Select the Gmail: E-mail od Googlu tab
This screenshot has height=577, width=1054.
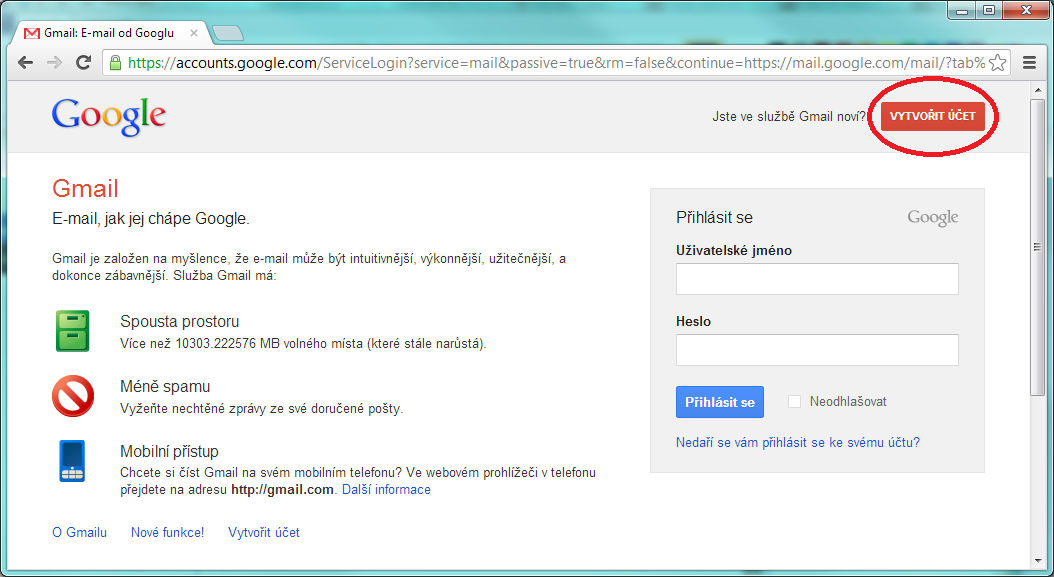click(113, 33)
